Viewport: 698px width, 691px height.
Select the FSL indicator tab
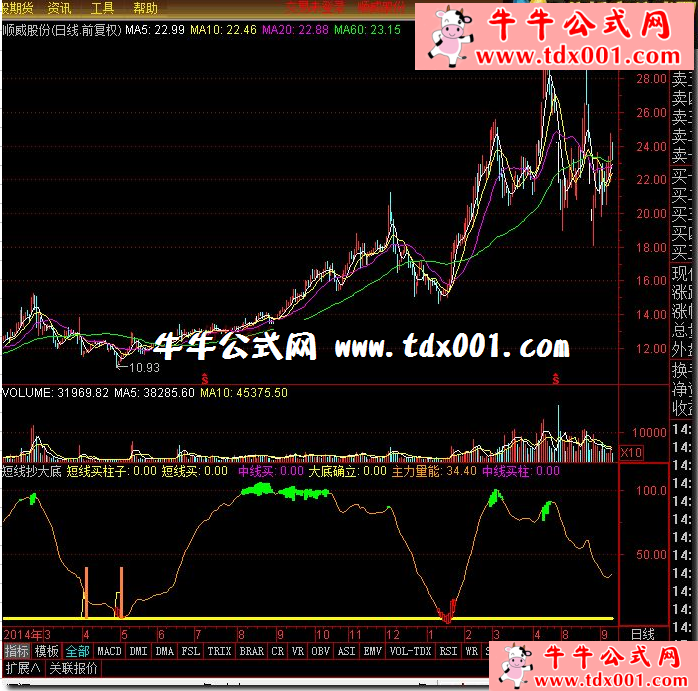pyautogui.click(x=191, y=651)
